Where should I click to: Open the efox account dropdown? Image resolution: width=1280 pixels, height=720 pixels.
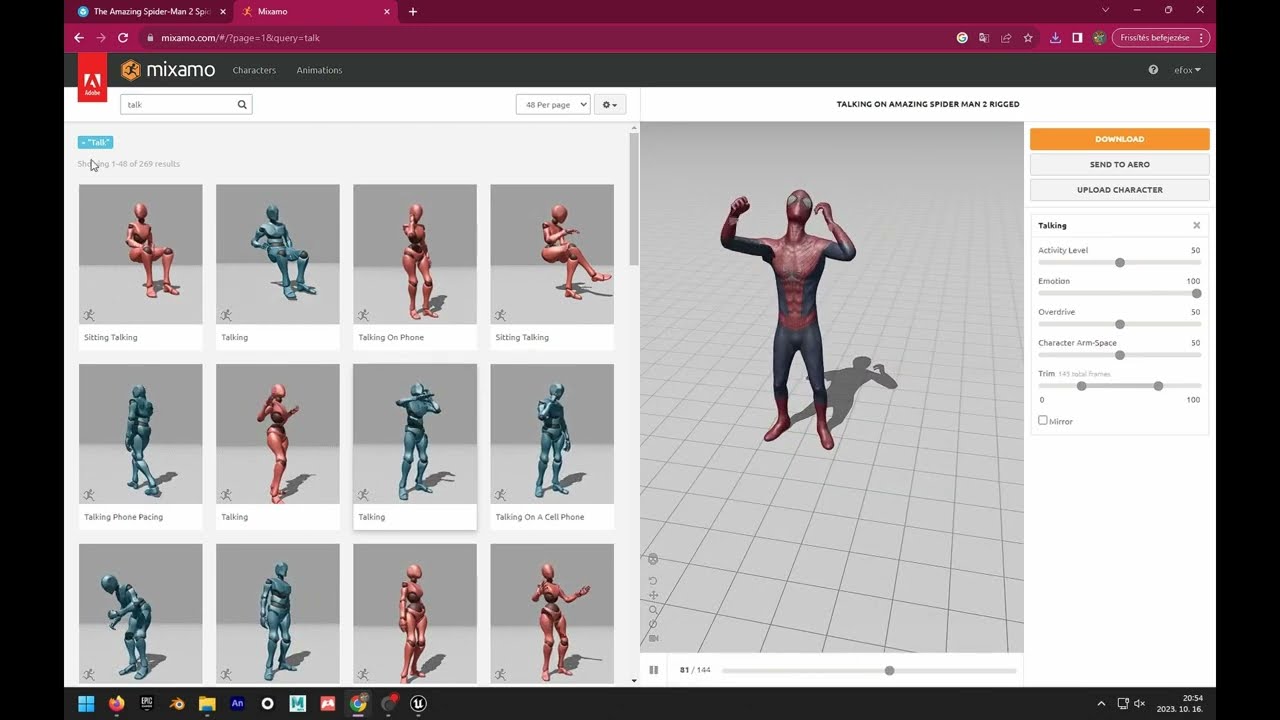click(x=1187, y=70)
